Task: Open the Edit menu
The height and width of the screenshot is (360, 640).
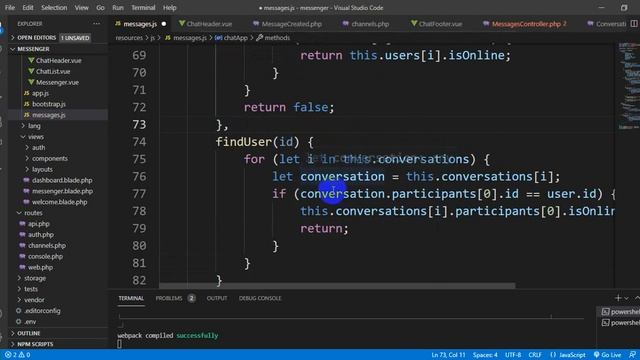Action: point(28,8)
